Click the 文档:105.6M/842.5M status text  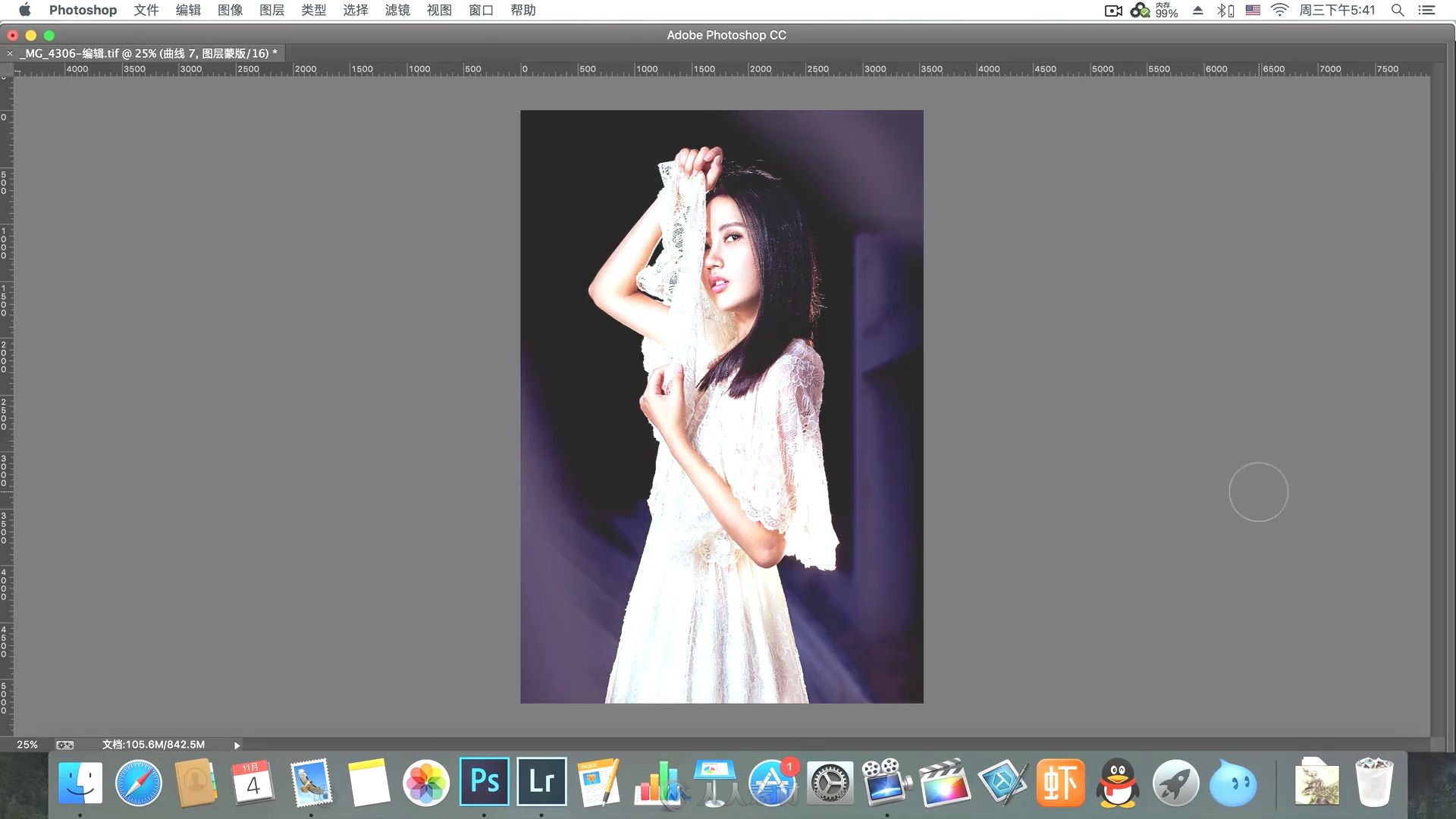coord(153,745)
